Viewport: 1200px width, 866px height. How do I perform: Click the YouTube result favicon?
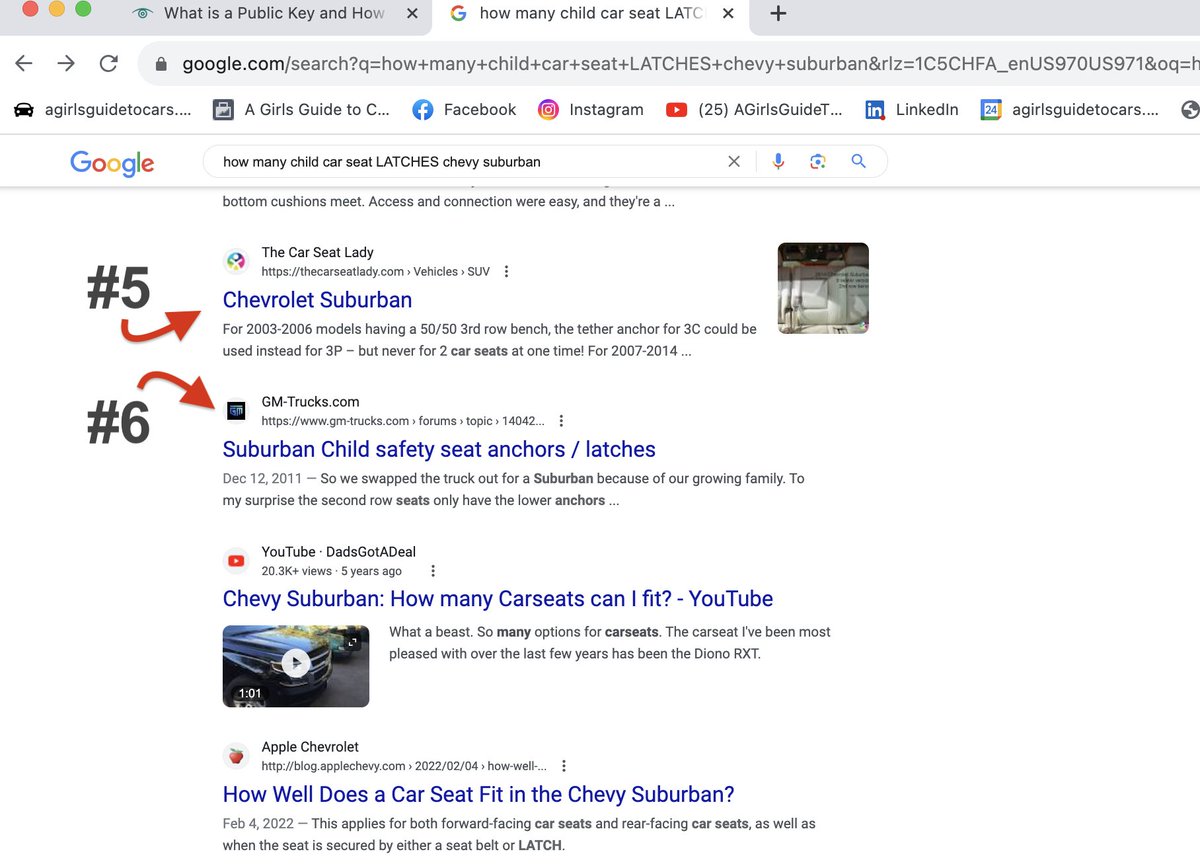pos(236,561)
